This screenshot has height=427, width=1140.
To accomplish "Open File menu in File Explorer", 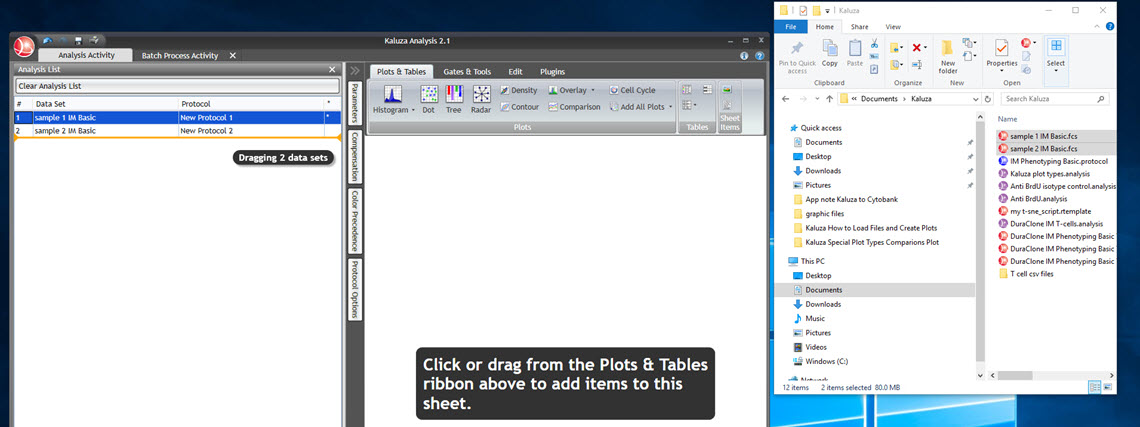I will click(790, 27).
